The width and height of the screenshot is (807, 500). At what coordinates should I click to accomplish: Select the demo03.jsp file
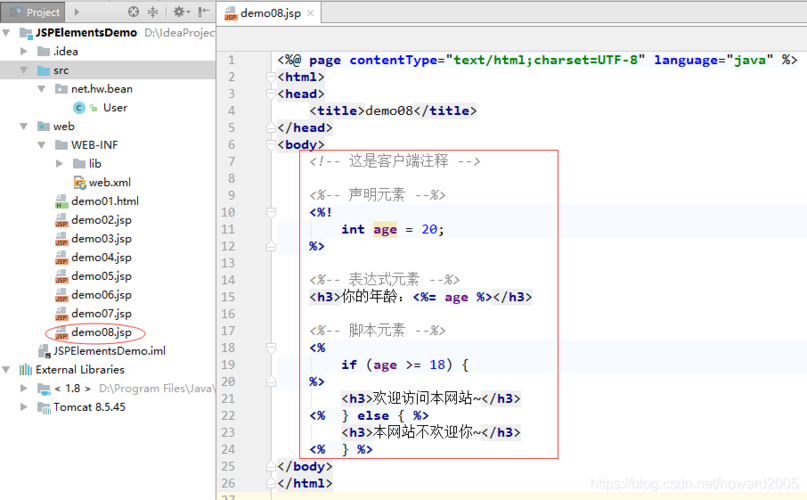pos(101,238)
